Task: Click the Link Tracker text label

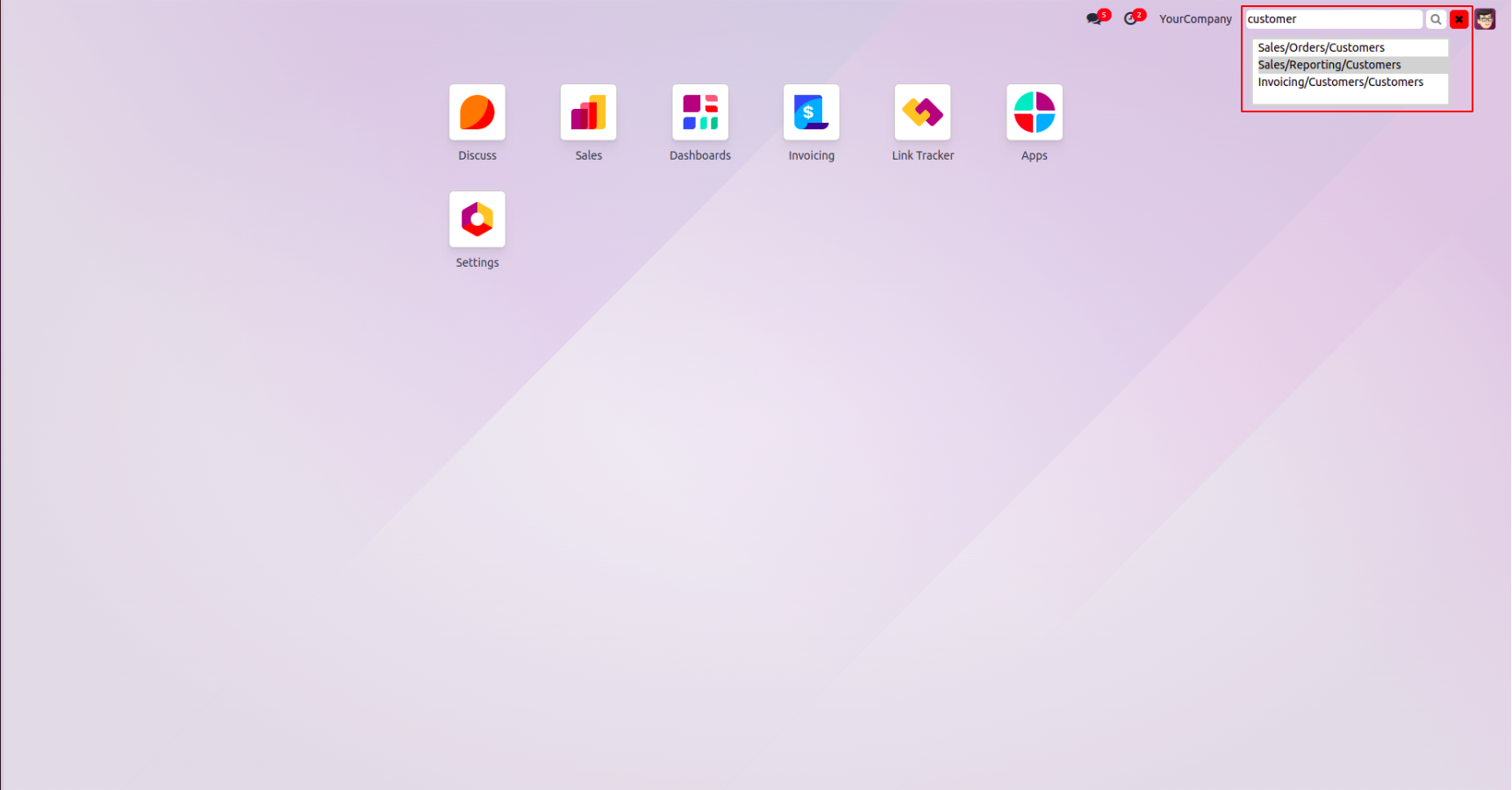Action: [x=922, y=155]
